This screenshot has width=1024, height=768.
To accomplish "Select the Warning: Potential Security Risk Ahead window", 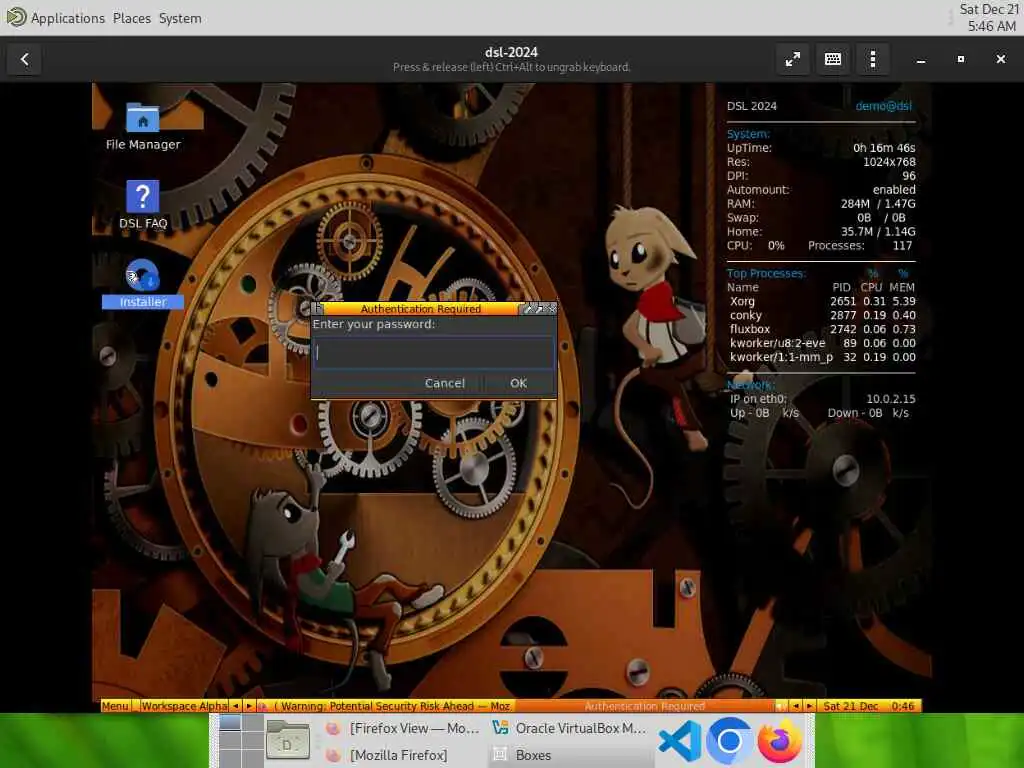I will coord(385,706).
